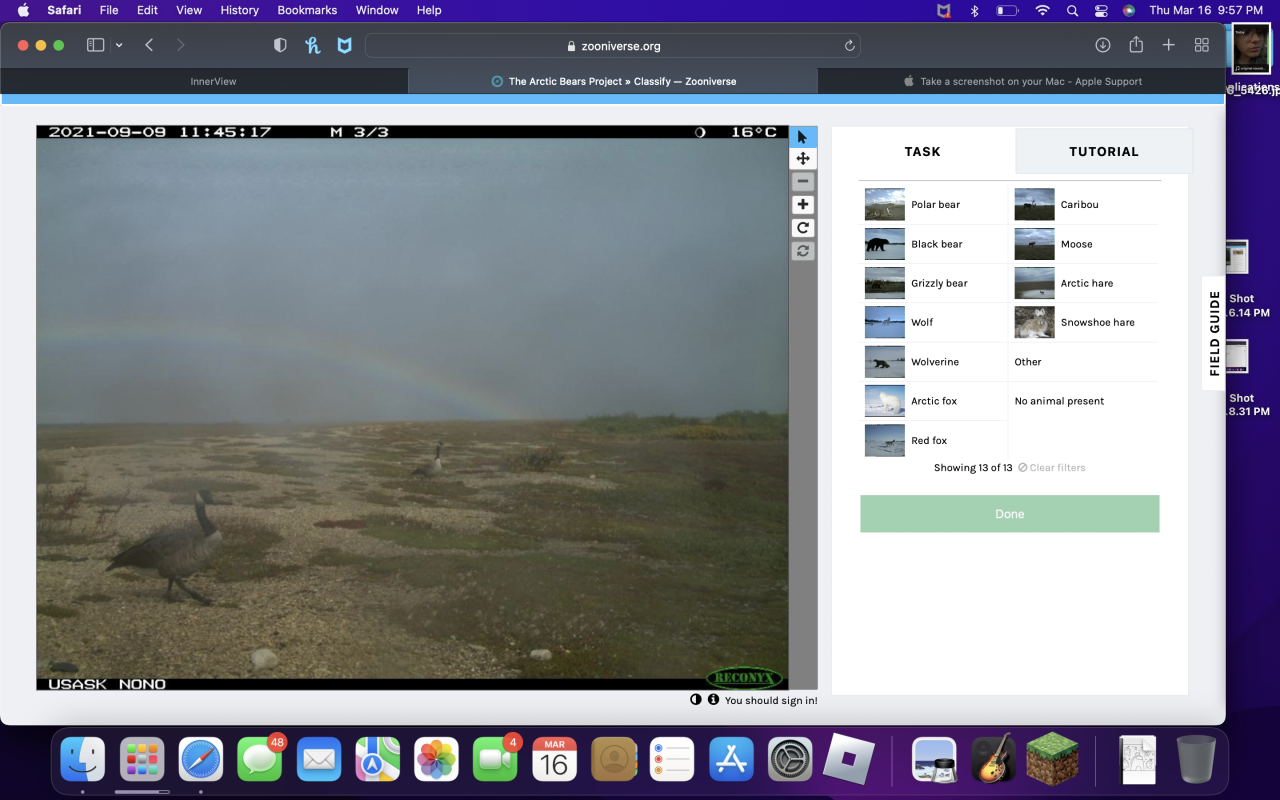This screenshot has height=800, width=1280.
Task: Open the Honey extension icon
Action: [x=312, y=45]
